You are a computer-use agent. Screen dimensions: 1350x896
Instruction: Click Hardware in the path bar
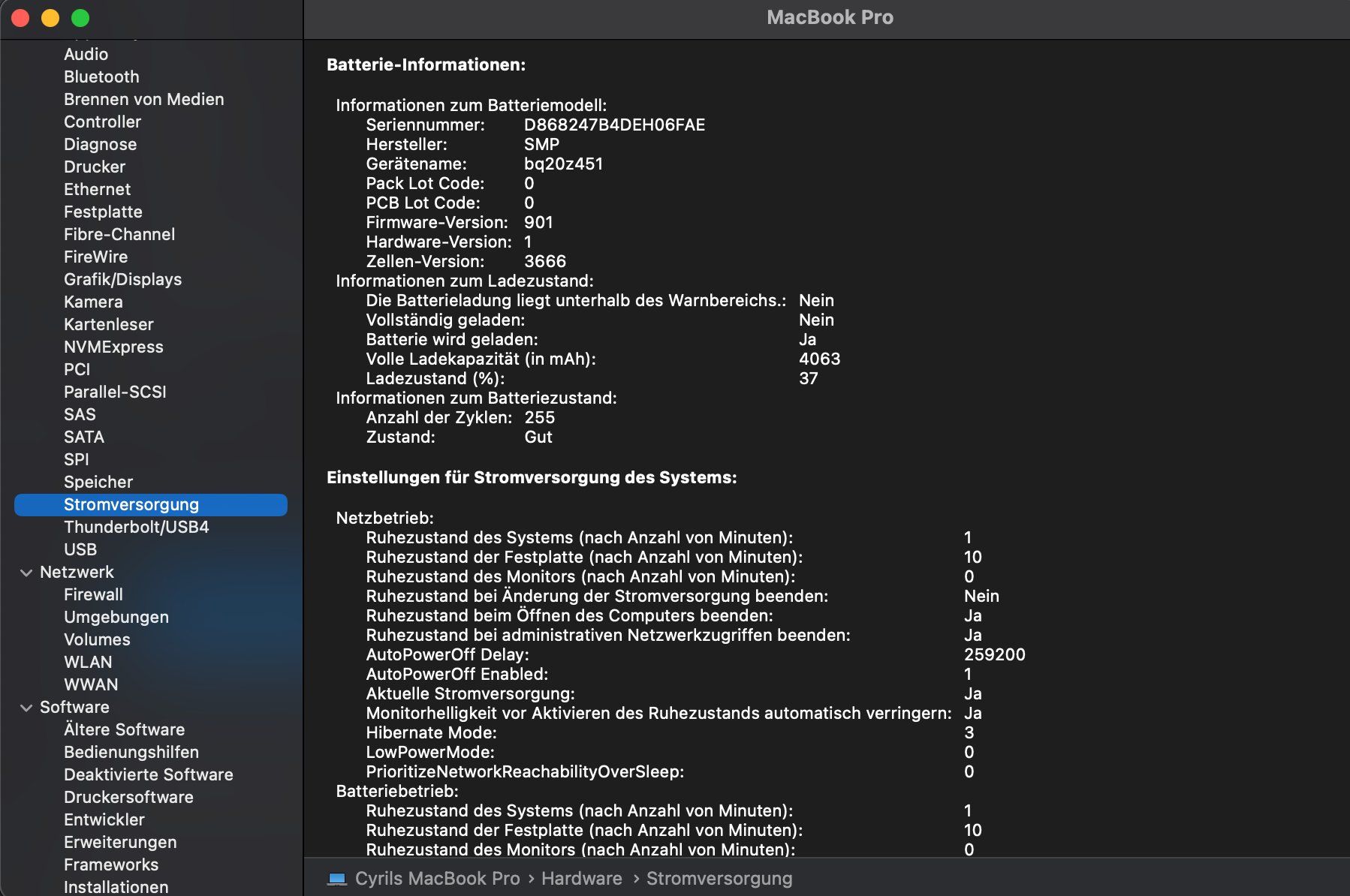(x=582, y=879)
